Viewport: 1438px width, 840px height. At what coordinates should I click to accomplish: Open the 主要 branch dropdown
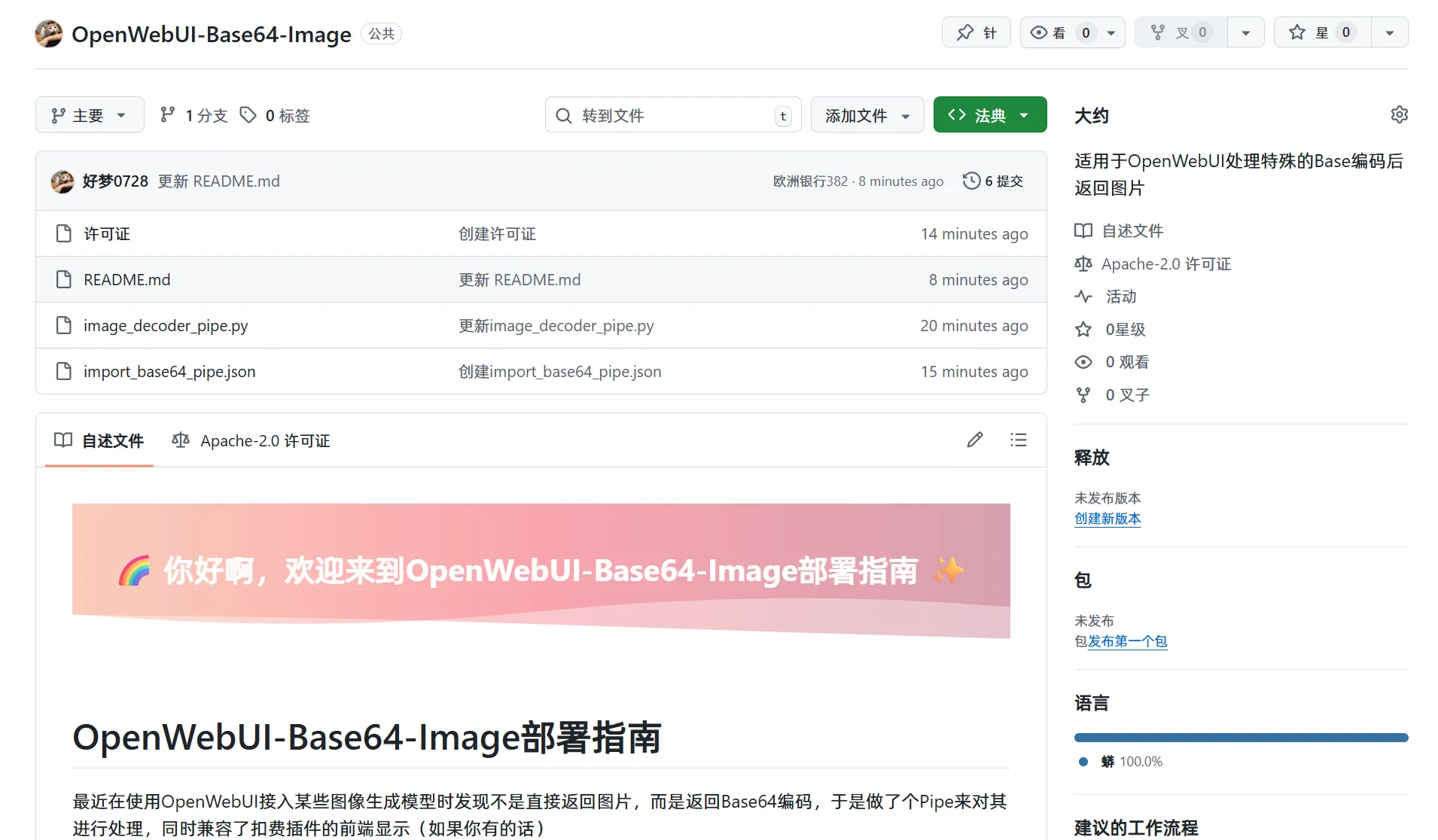point(89,114)
